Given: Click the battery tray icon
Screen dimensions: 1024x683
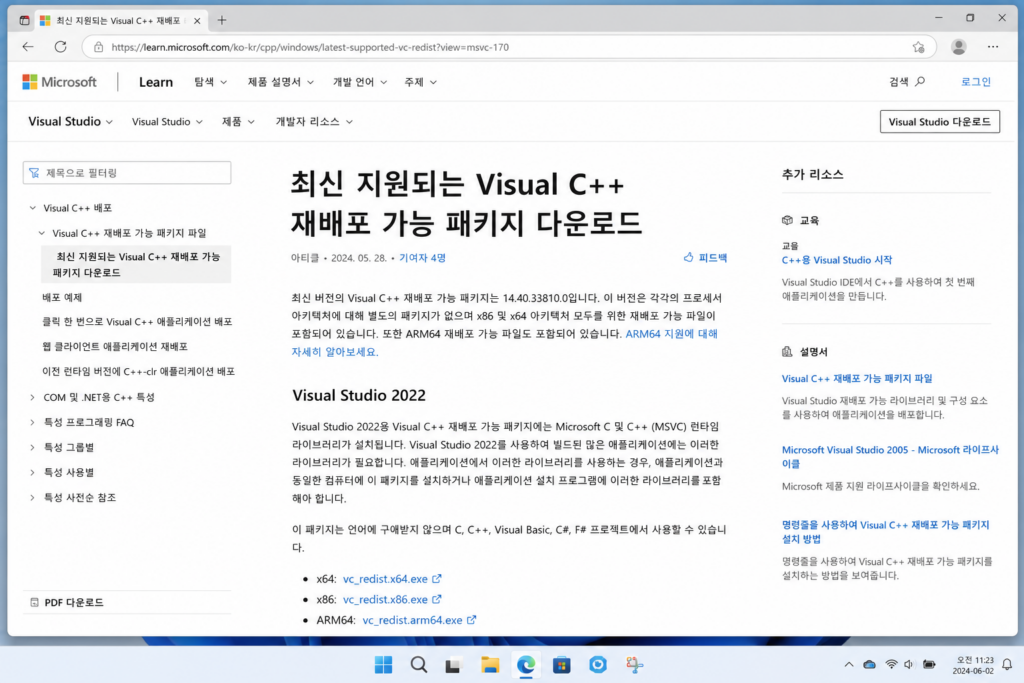Looking at the screenshot, I should [929, 665].
